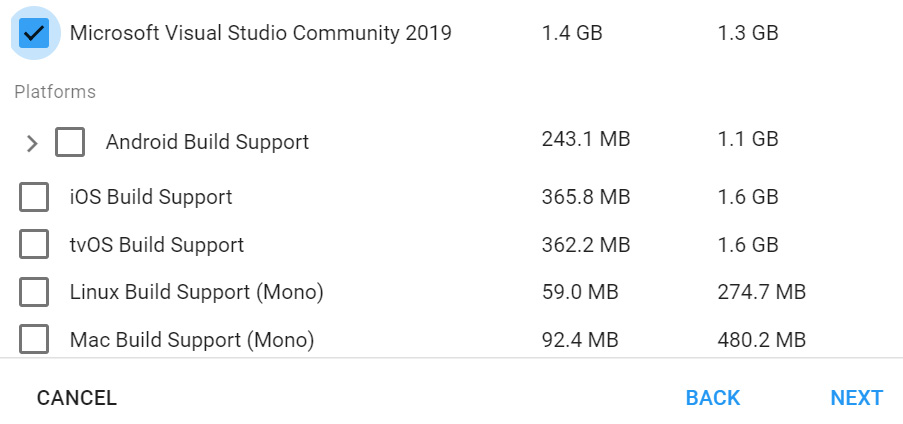
Task: Uncheck Microsoft Visual Studio Community 2019
Action: 34,33
